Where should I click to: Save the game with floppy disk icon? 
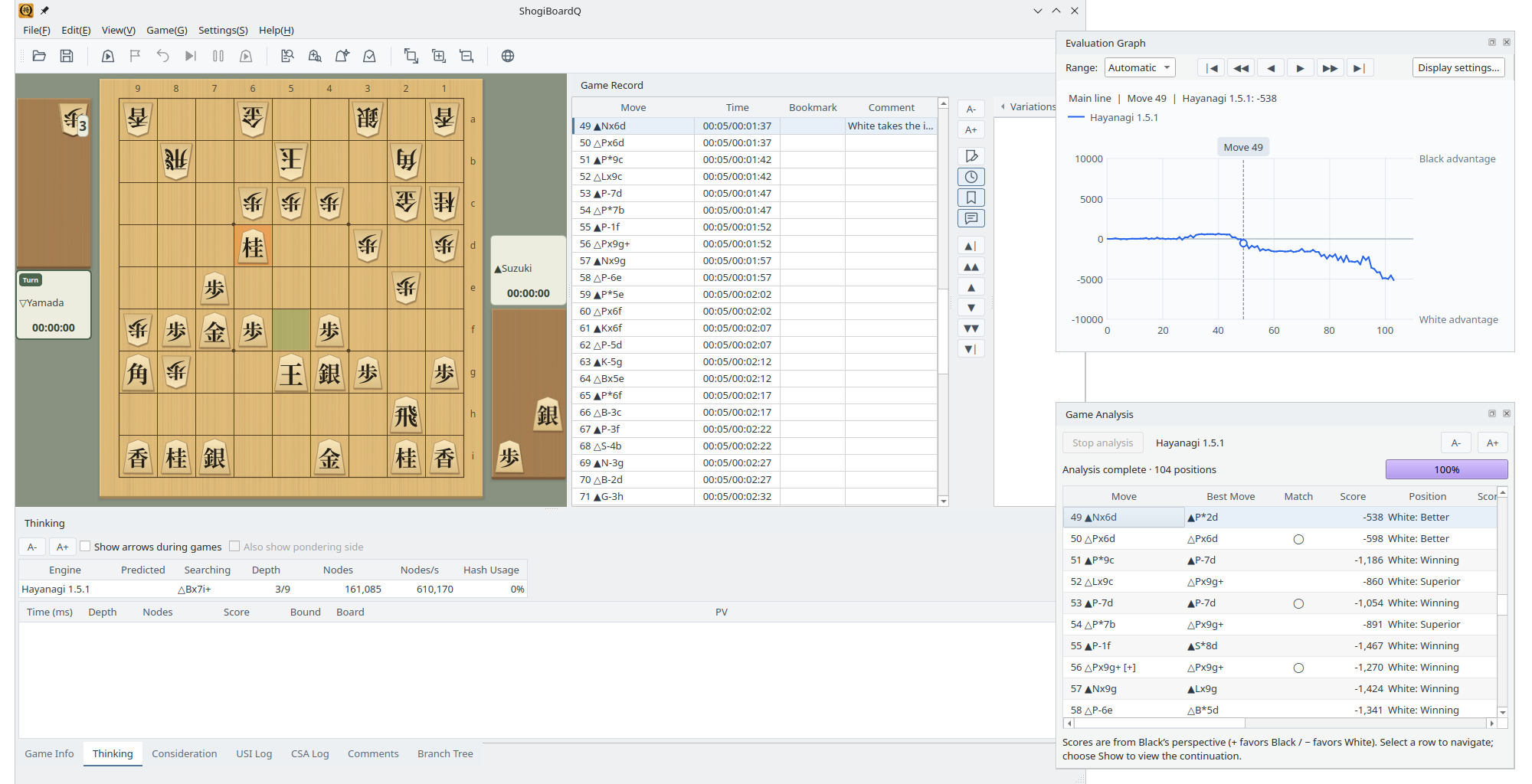point(67,56)
